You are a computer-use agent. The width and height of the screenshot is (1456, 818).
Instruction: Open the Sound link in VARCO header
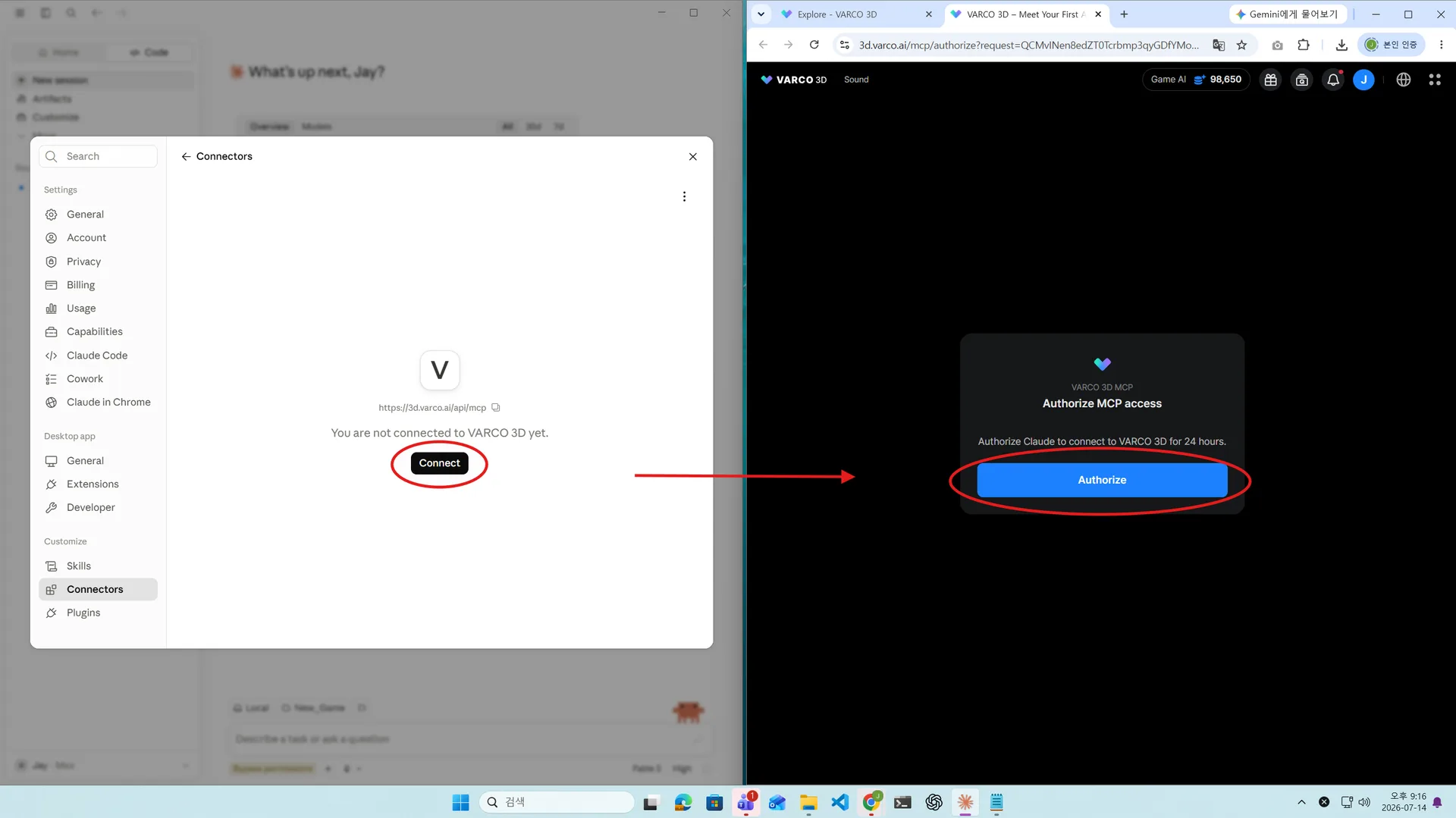[x=856, y=80]
